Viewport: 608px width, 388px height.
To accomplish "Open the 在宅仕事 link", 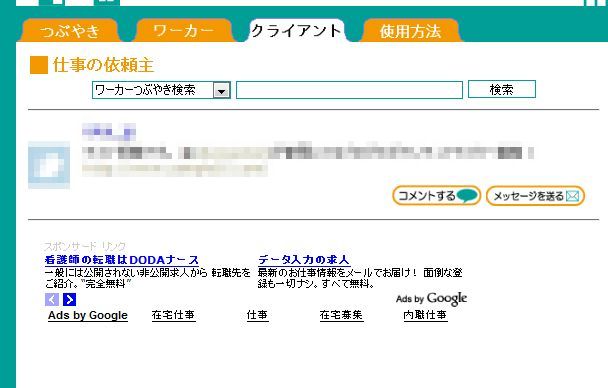I will (173, 315).
